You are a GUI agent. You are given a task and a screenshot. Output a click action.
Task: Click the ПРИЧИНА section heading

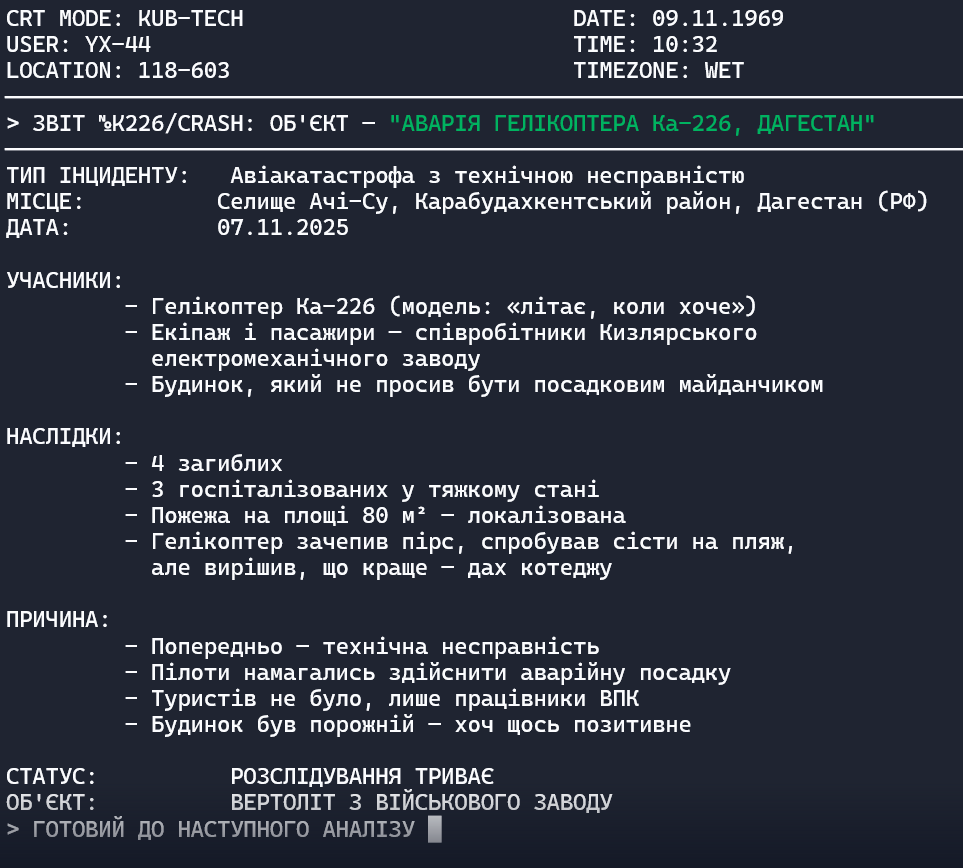59,620
